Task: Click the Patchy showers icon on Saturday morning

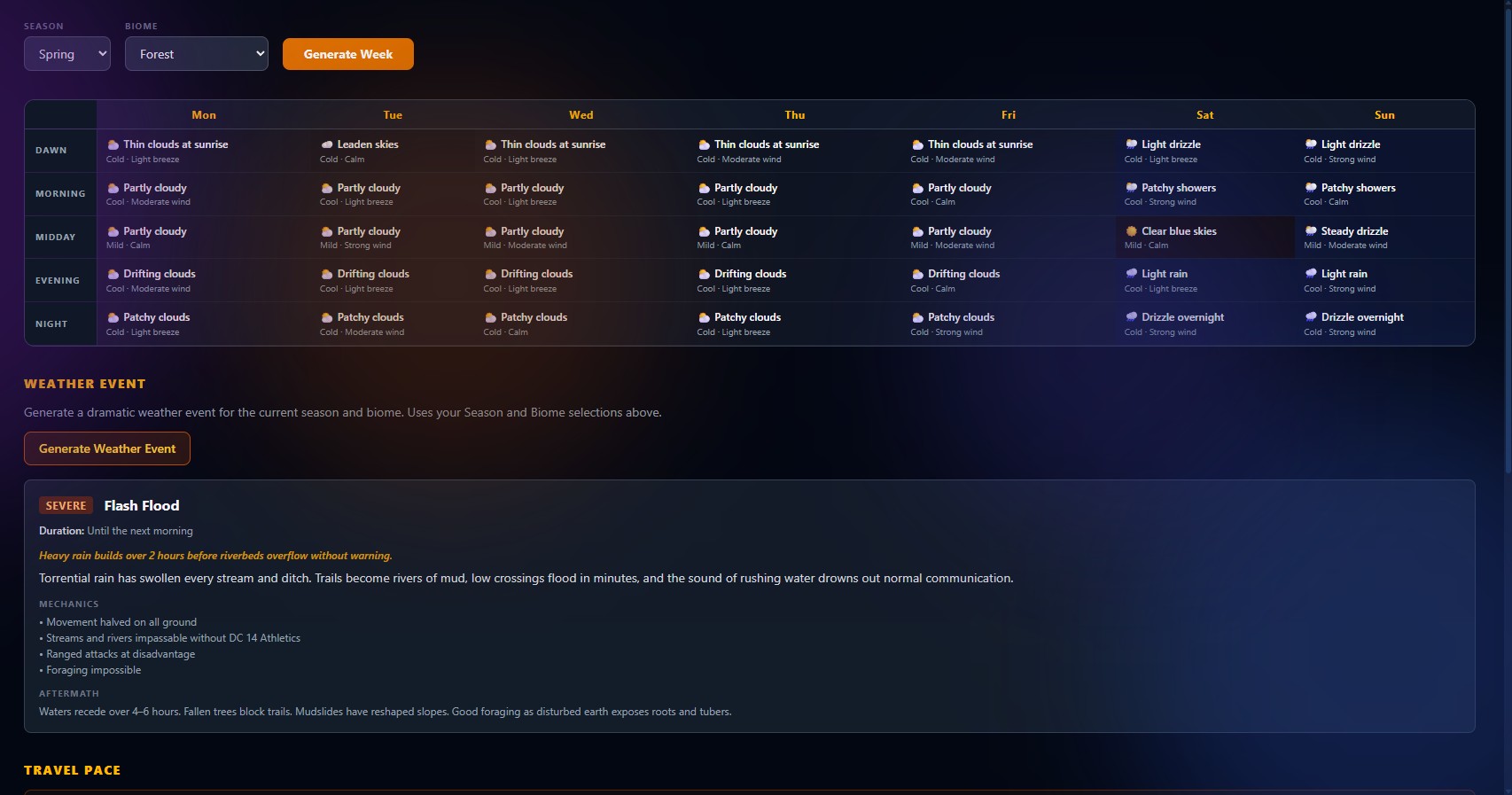Action: click(x=1131, y=188)
